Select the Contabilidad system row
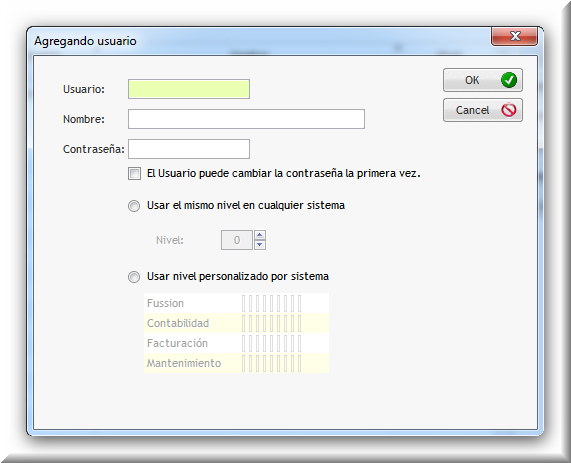The height and width of the screenshot is (463, 571). 236,323
